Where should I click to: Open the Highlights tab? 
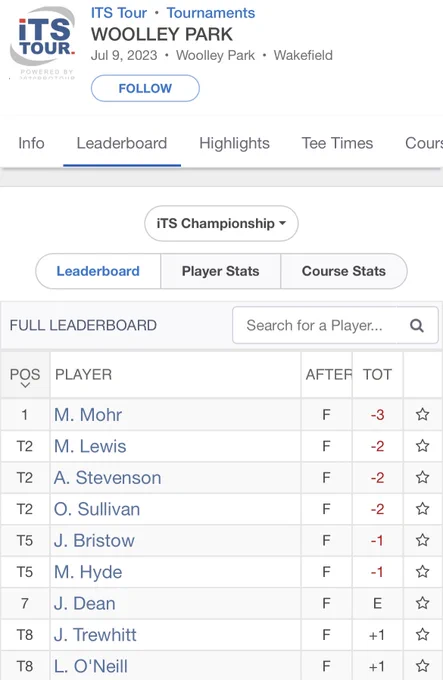(234, 143)
